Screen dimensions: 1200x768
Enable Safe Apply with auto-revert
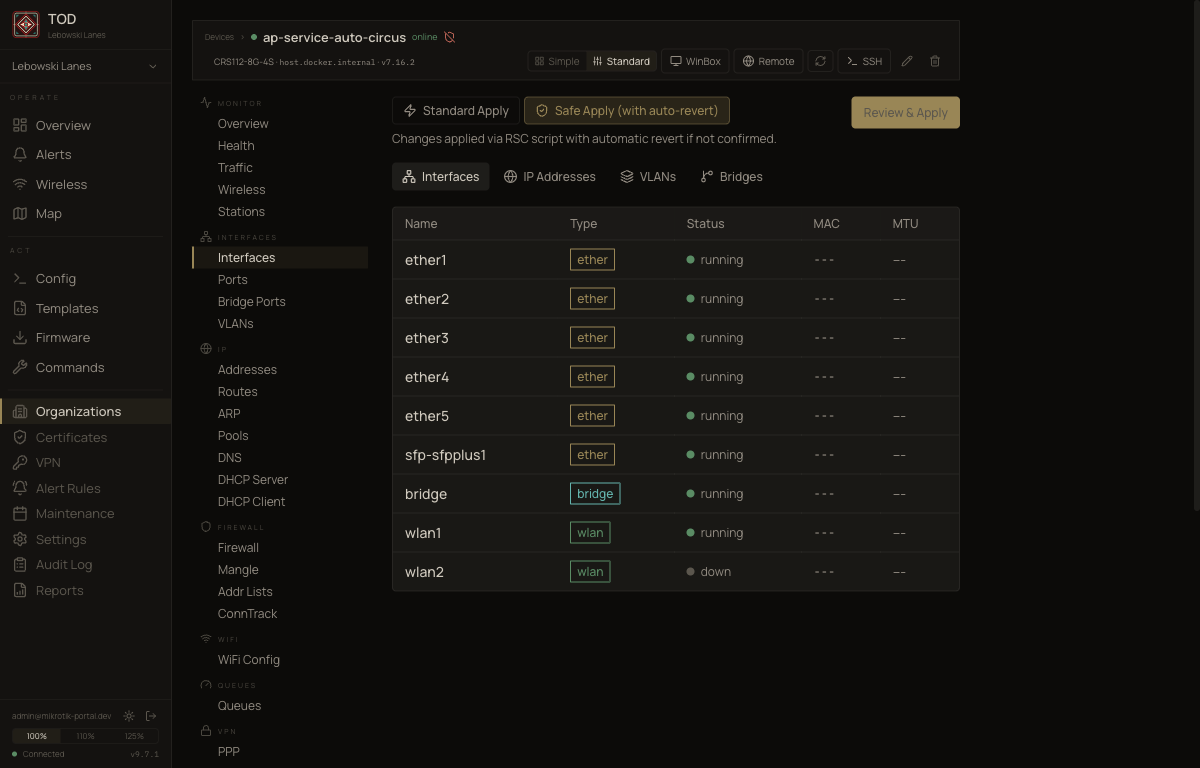point(626,110)
